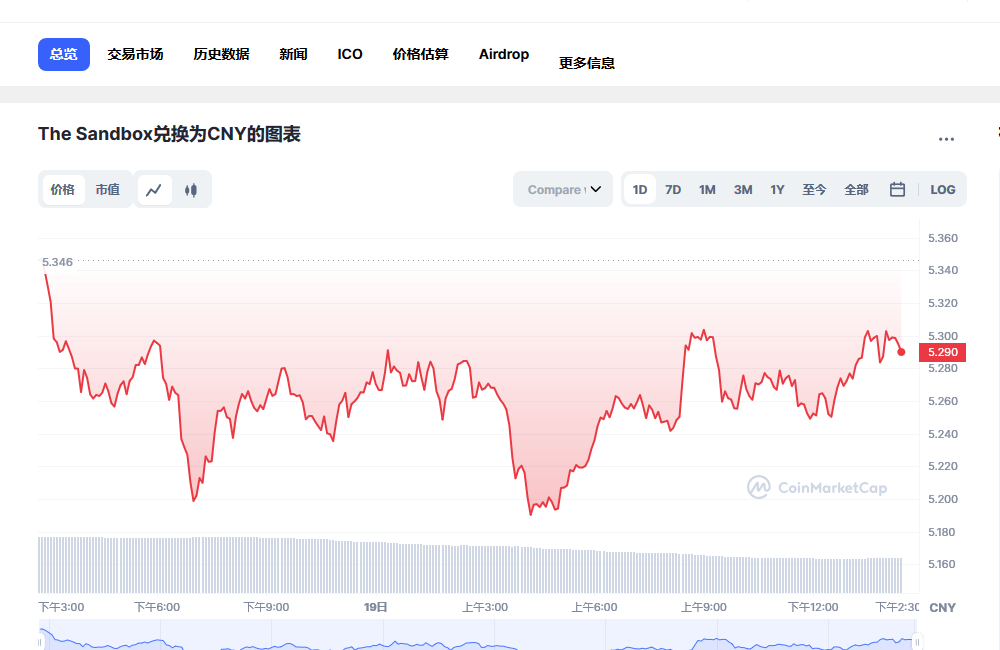Open the 历史数据 historical data tab

221,54
